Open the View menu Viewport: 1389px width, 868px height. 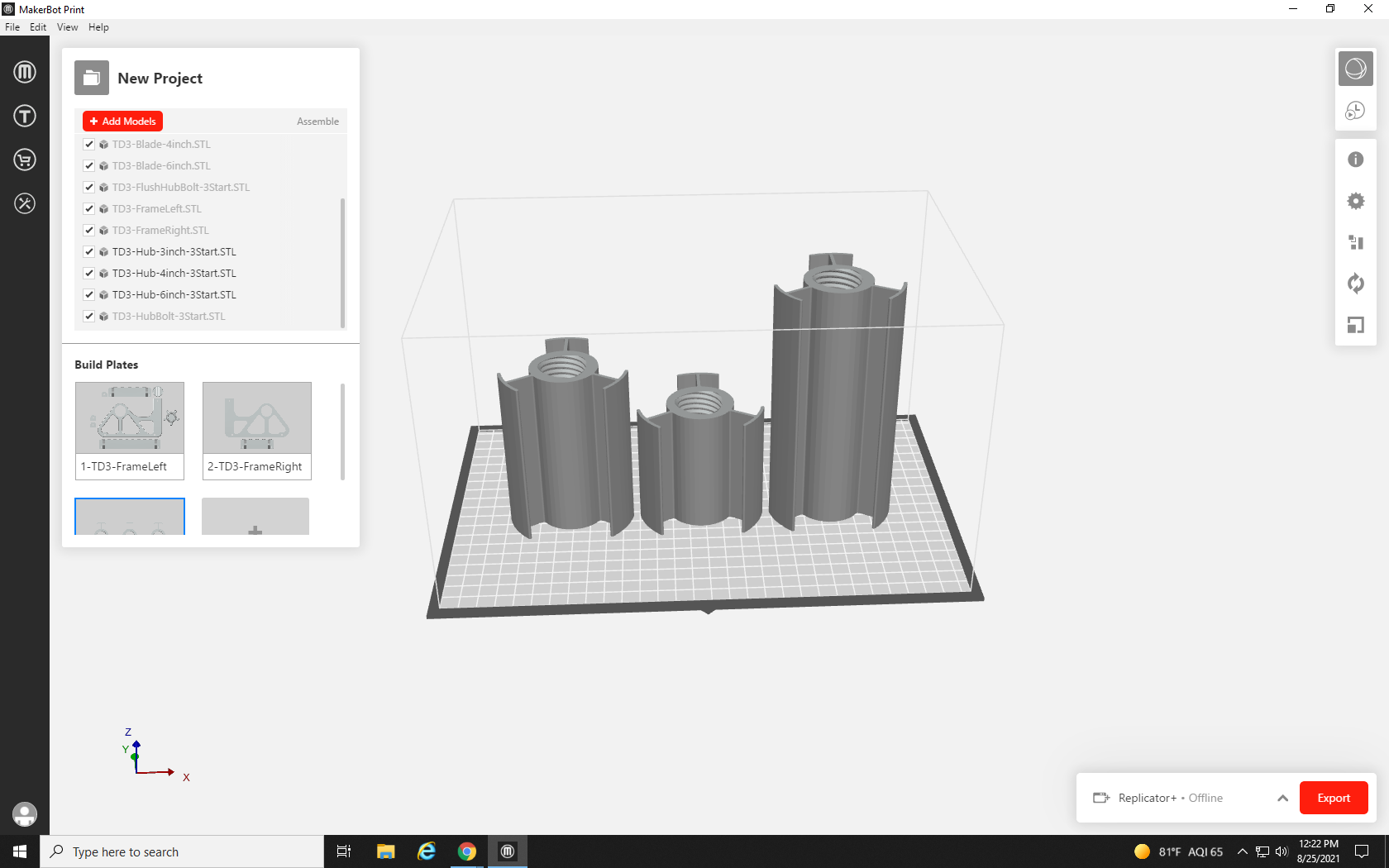tap(68, 27)
